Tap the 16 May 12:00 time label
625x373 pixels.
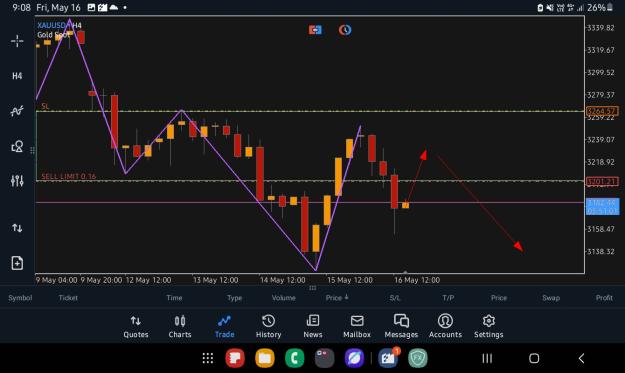417,280
